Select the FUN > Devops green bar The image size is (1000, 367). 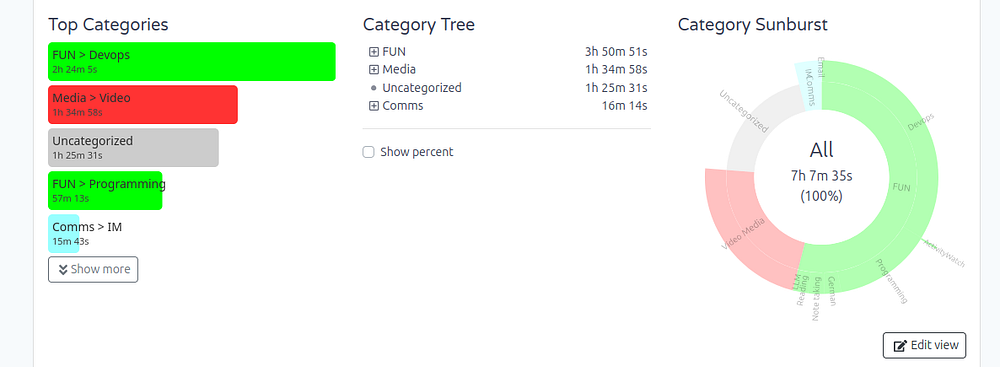[192, 61]
